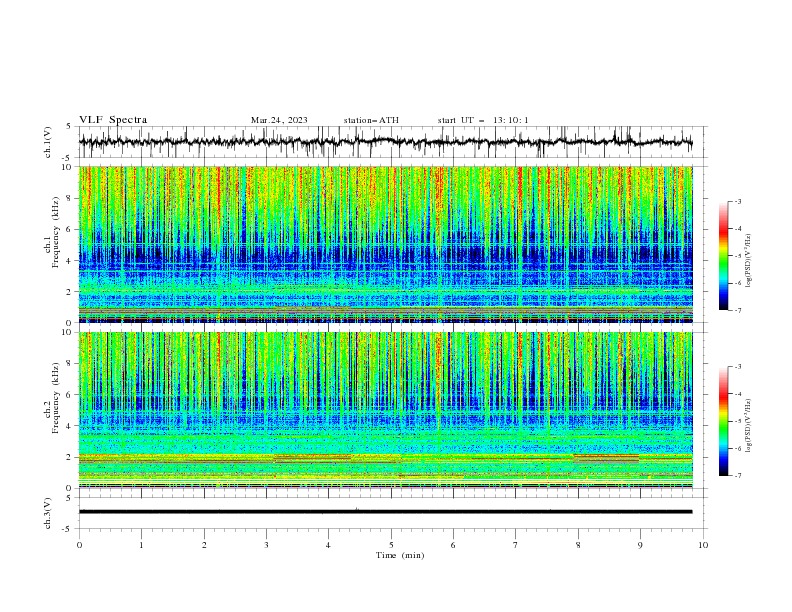Click time tick label '0' on x-axis
This screenshot has height=612, width=792.
(79, 545)
